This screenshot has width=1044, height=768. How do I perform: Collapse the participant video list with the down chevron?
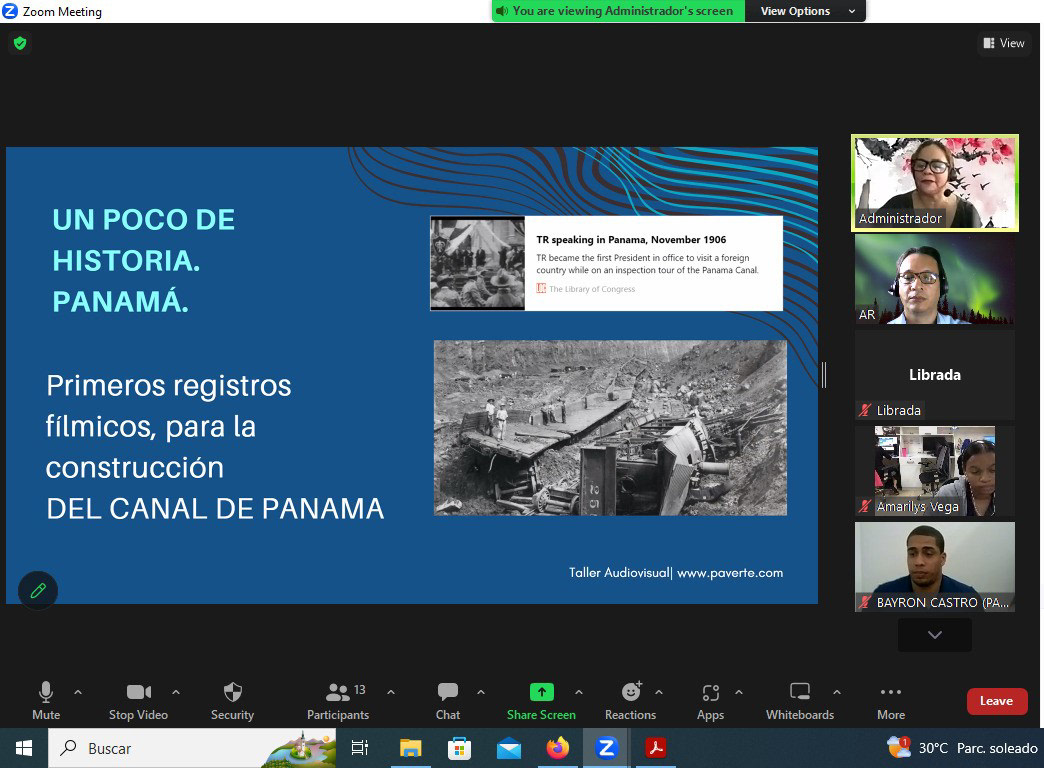pyautogui.click(x=934, y=634)
